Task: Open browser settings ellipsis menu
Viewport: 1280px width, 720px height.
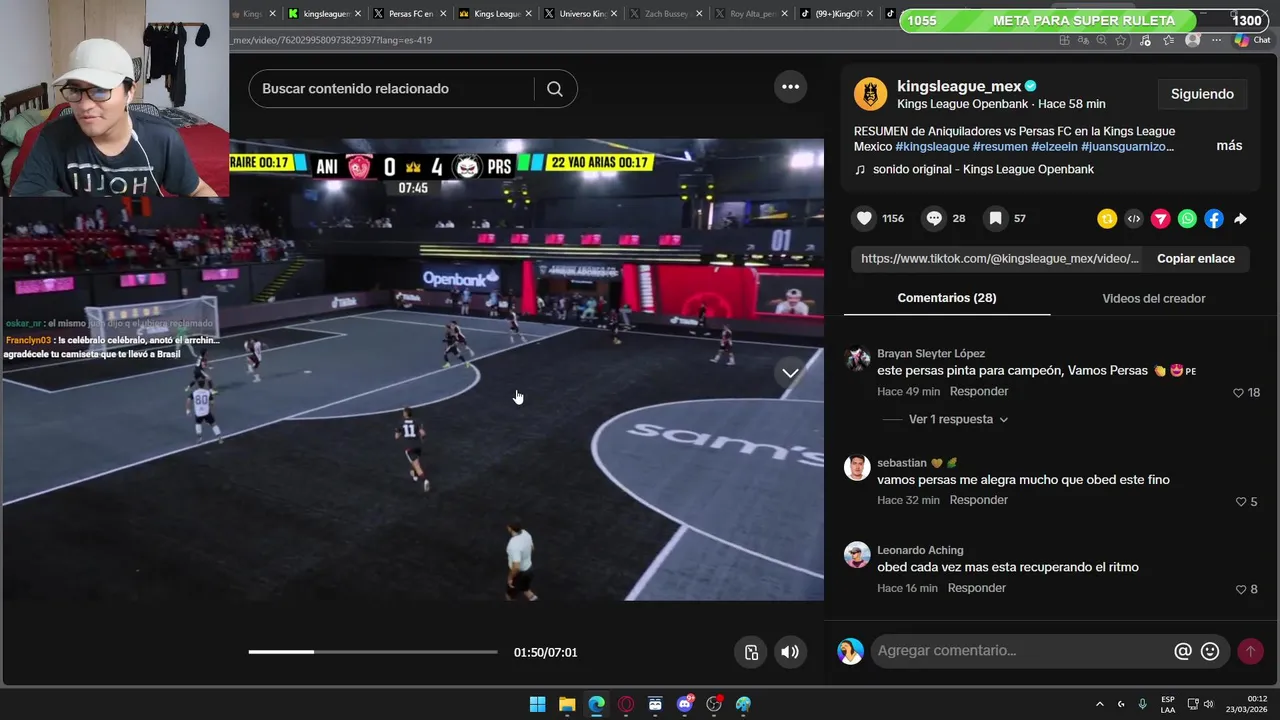Action: click(x=1216, y=40)
